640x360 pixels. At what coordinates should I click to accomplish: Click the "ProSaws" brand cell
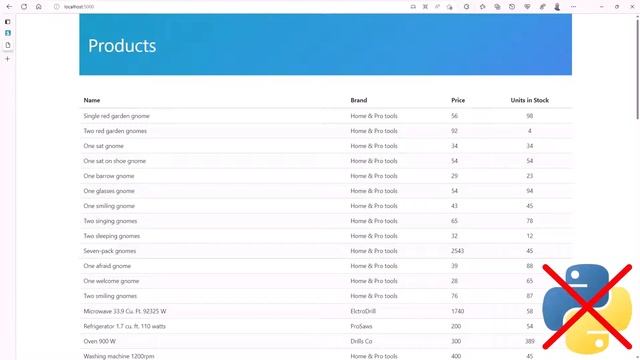point(361,326)
